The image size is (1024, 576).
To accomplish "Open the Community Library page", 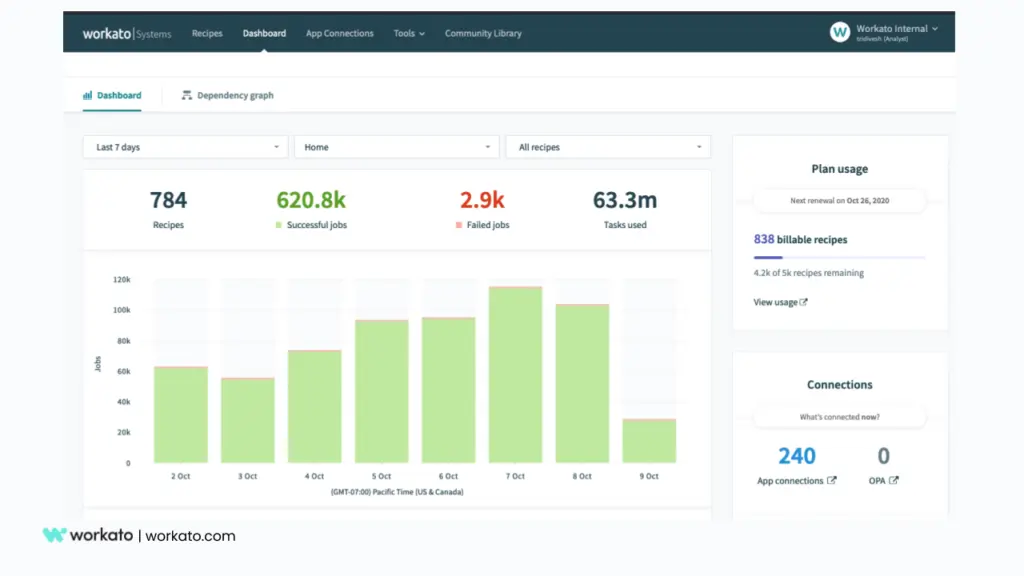I will pyautogui.click(x=483, y=33).
